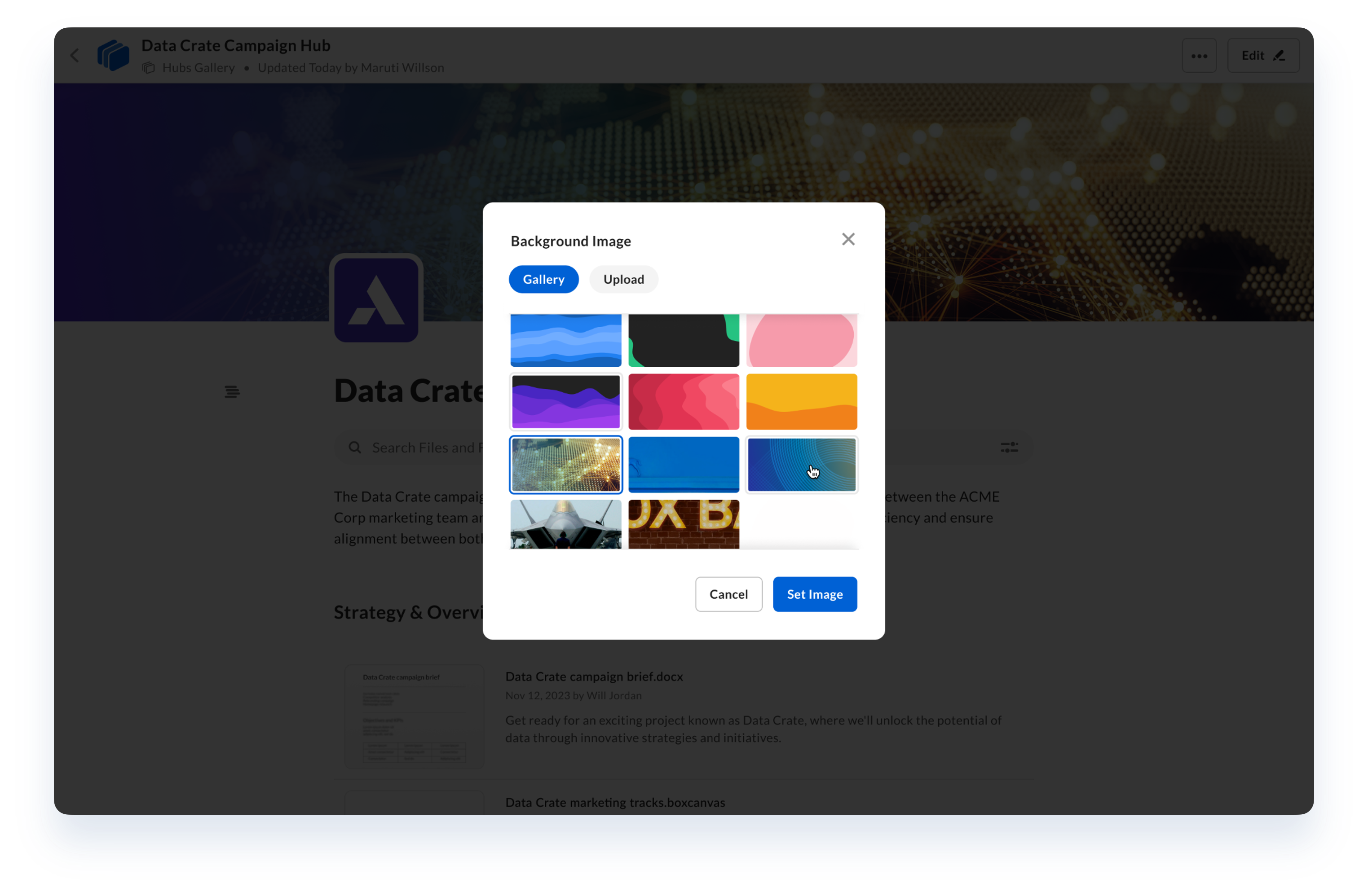Select the black and green background thumbnail

[x=684, y=340]
